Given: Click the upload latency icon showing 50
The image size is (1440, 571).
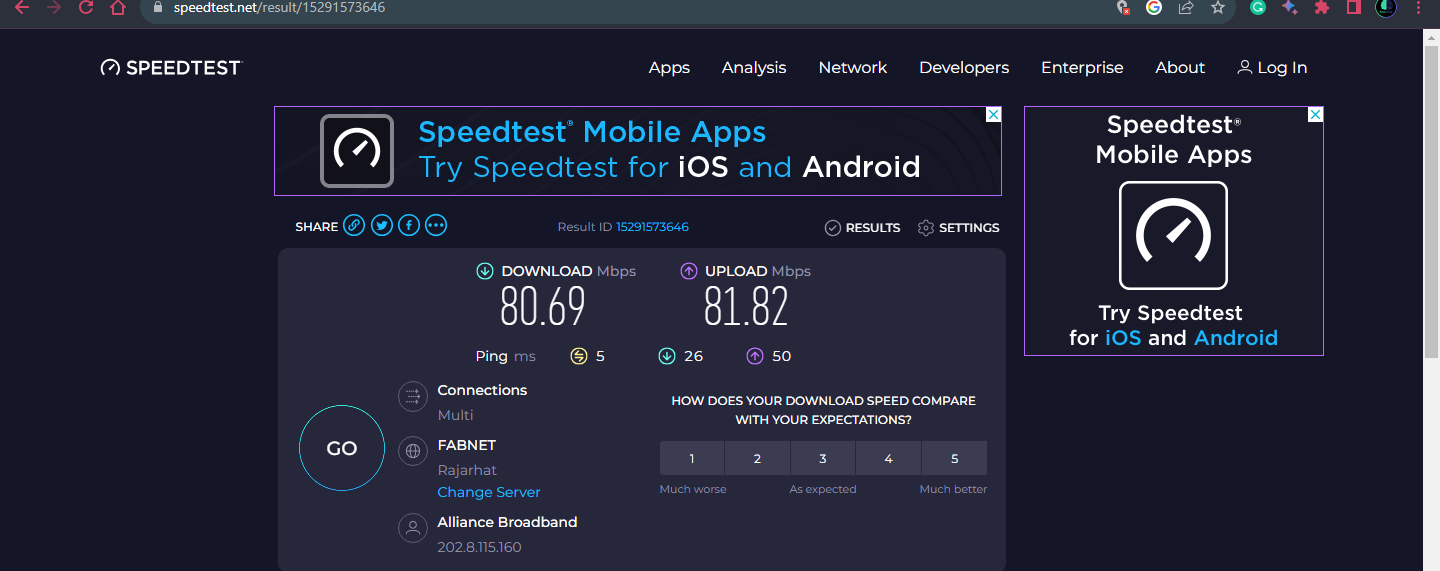Looking at the screenshot, I should click(755, 356).
